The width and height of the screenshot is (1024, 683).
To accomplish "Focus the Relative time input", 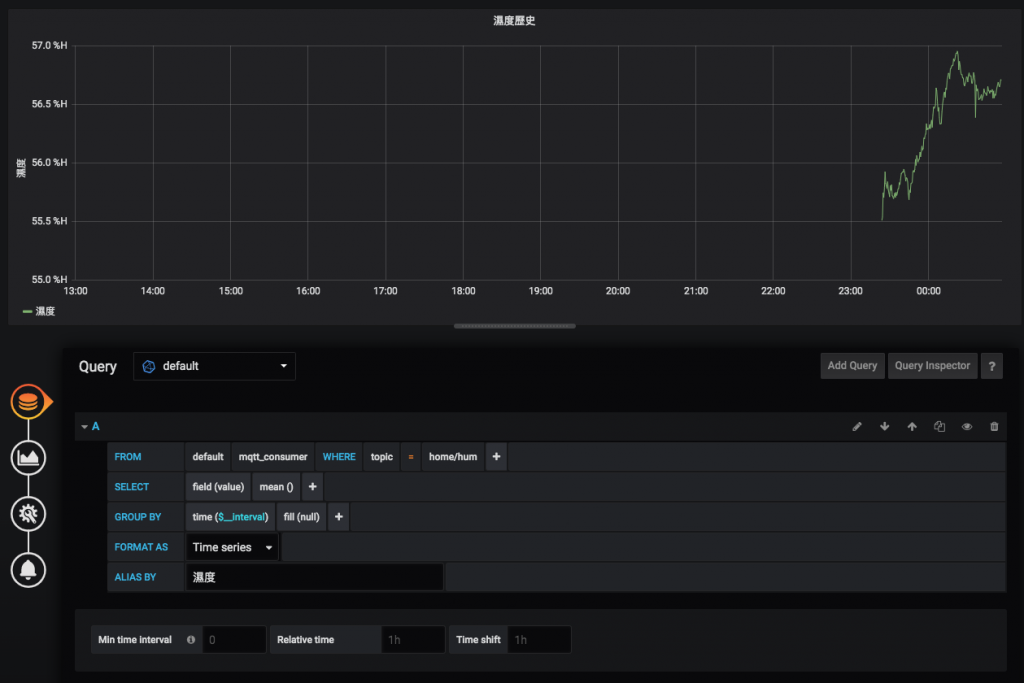I will 413,640.
